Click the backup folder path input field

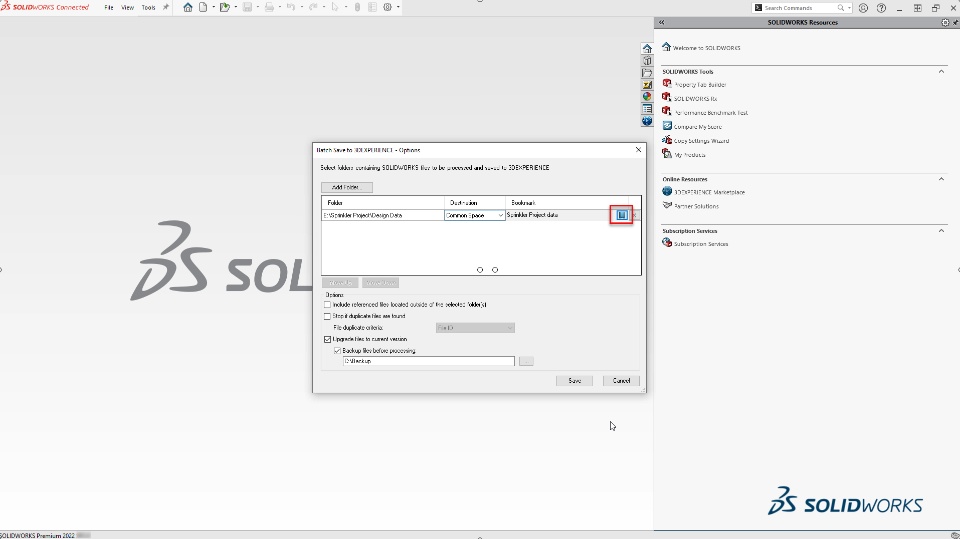[429, 361]
